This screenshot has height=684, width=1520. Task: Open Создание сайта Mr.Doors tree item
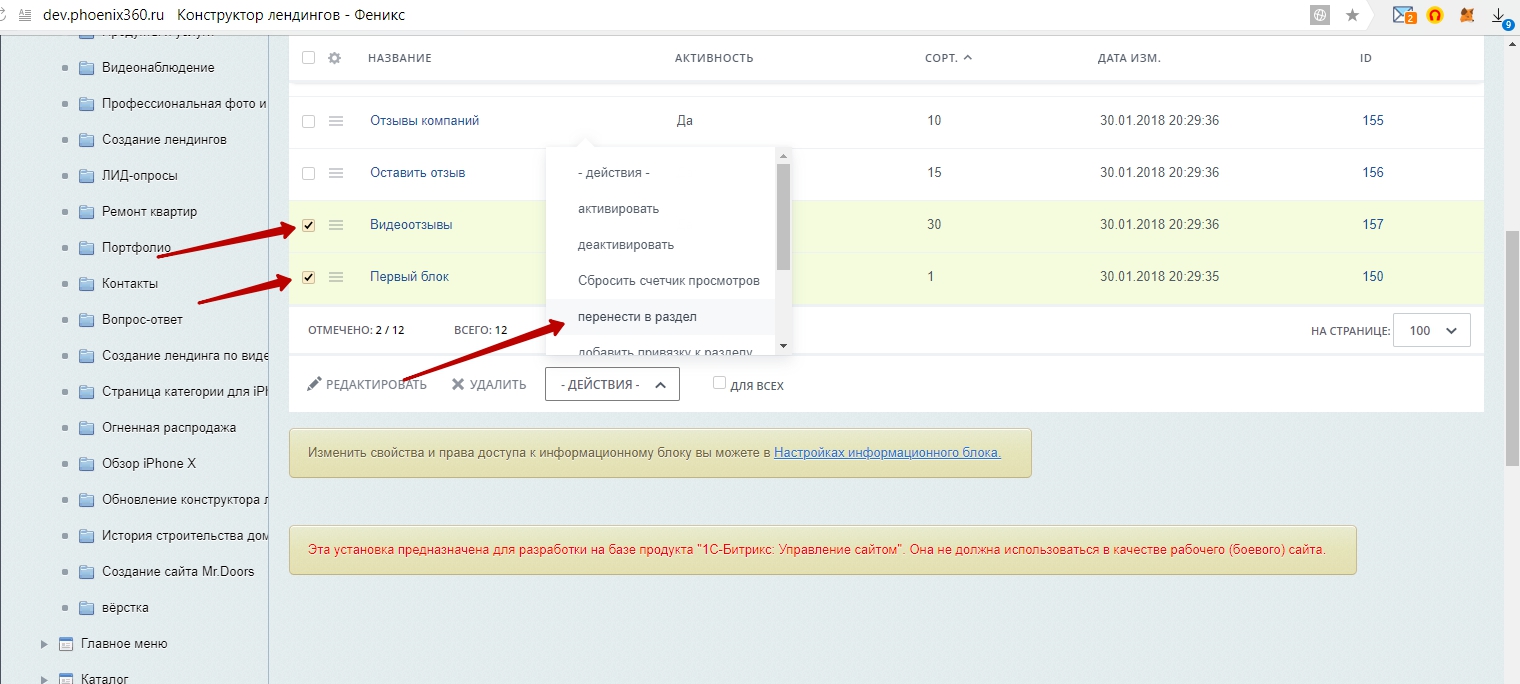pyautogui.click(x=178, y=572)
